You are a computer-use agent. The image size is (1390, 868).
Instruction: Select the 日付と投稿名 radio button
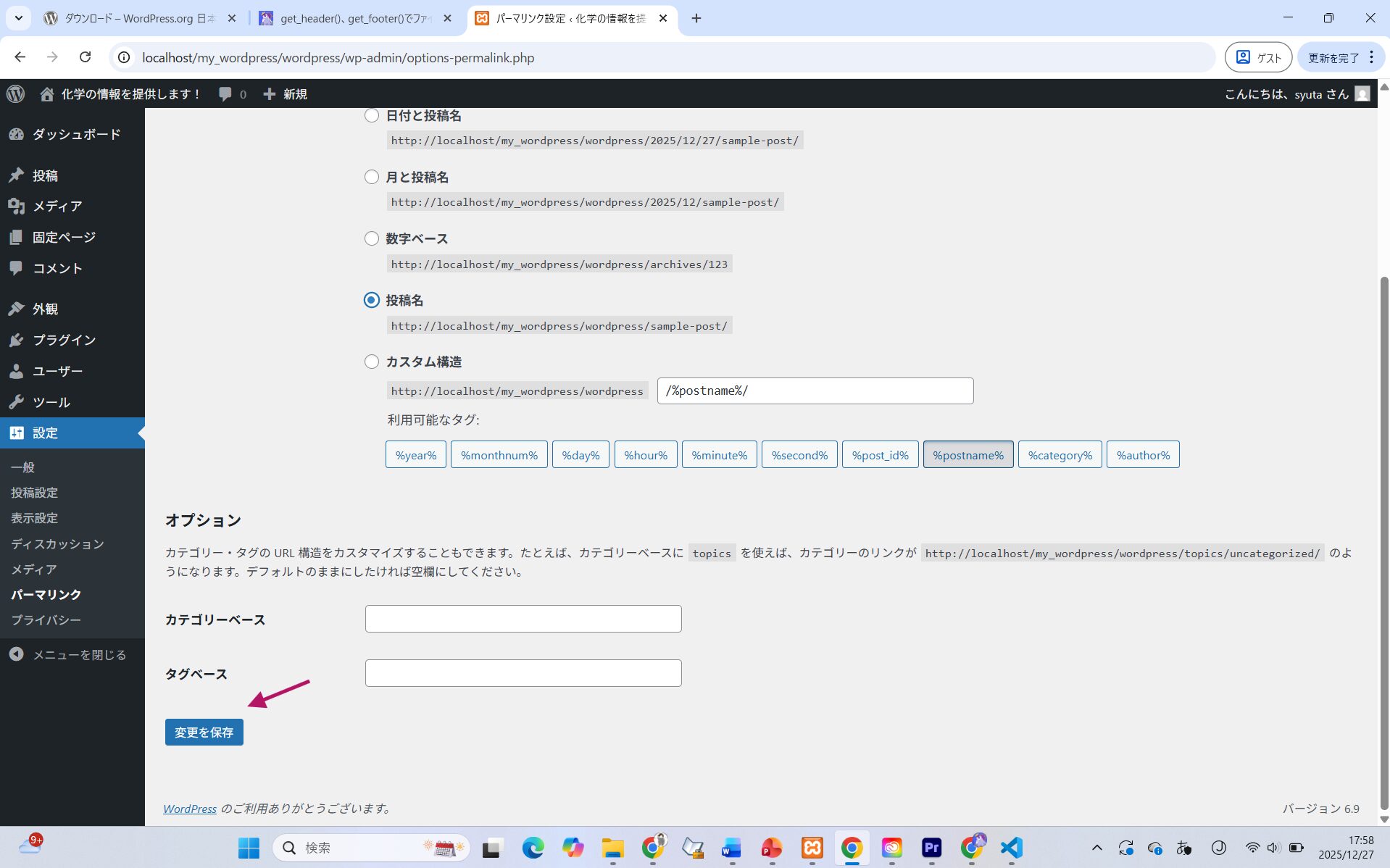372,115
